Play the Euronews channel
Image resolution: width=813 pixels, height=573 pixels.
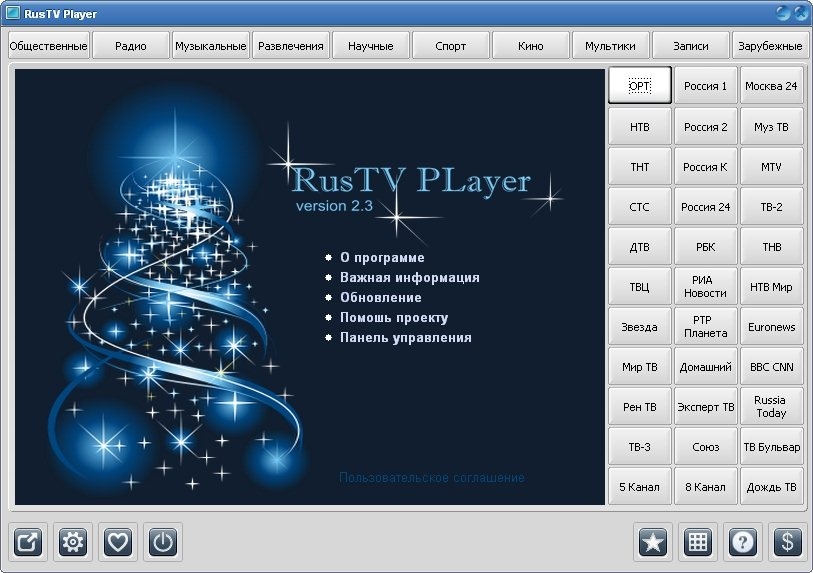tap(771, 327)
